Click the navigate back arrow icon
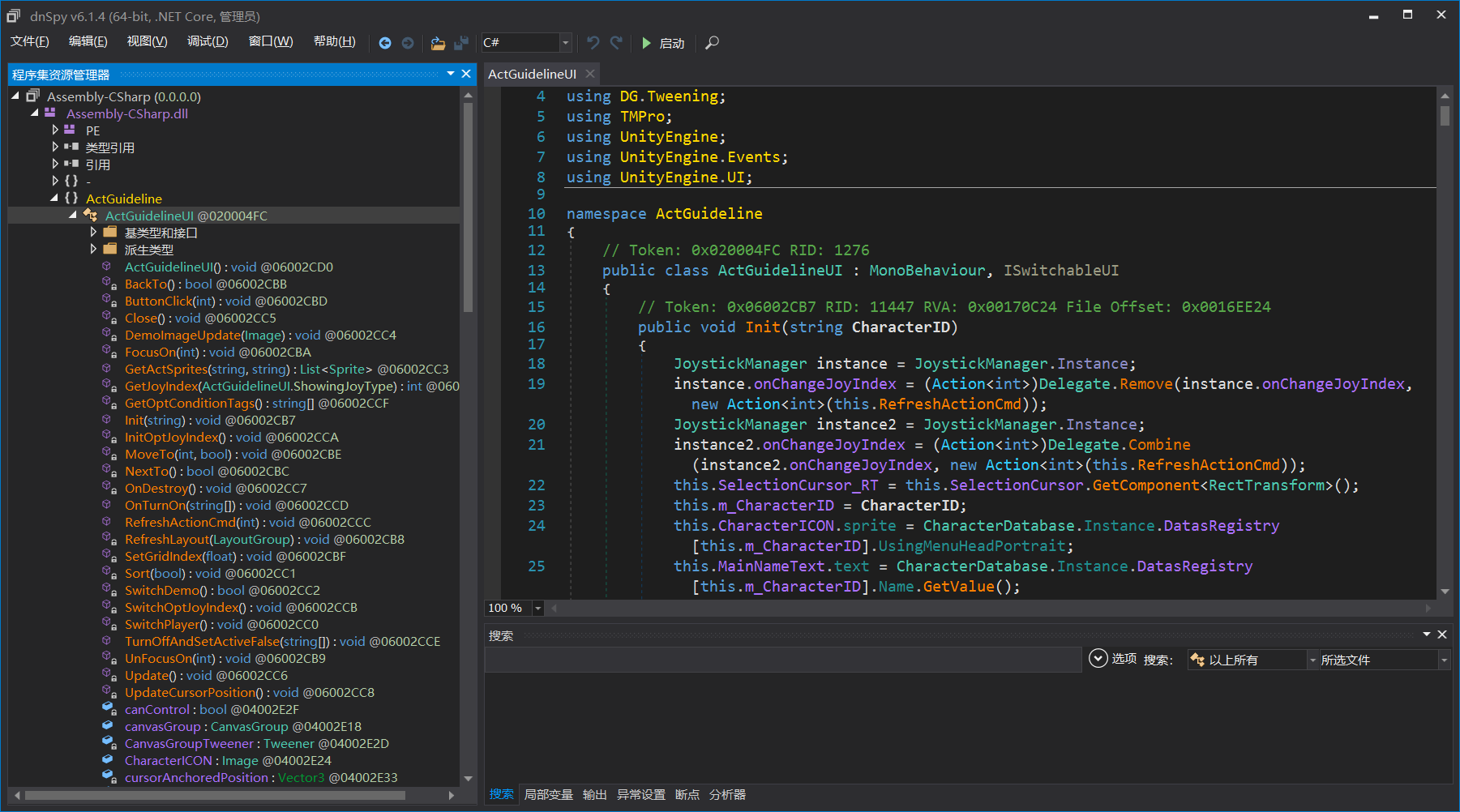Image resolution: width=1460 pixels, height=812 pixels. pyautogui.click(x=385, y=43)
